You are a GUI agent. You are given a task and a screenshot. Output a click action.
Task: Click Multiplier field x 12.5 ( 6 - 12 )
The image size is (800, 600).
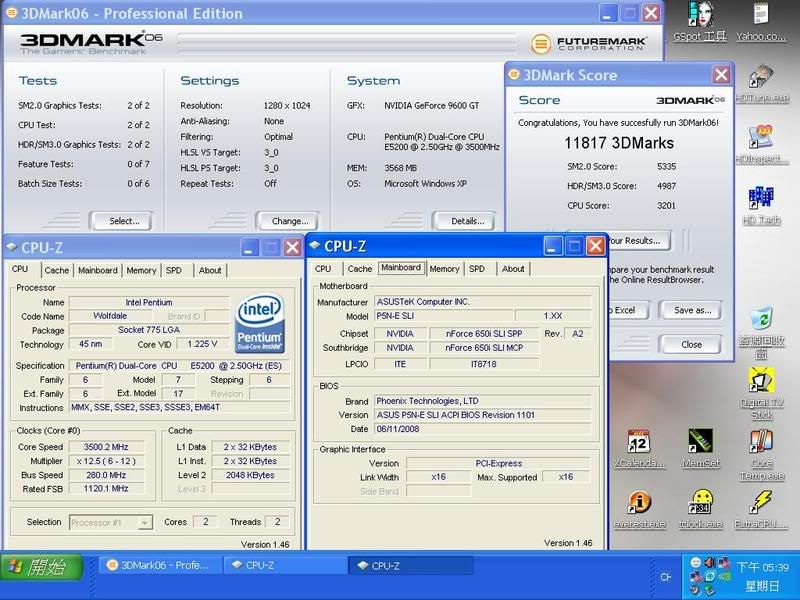(x=106, y=461)
